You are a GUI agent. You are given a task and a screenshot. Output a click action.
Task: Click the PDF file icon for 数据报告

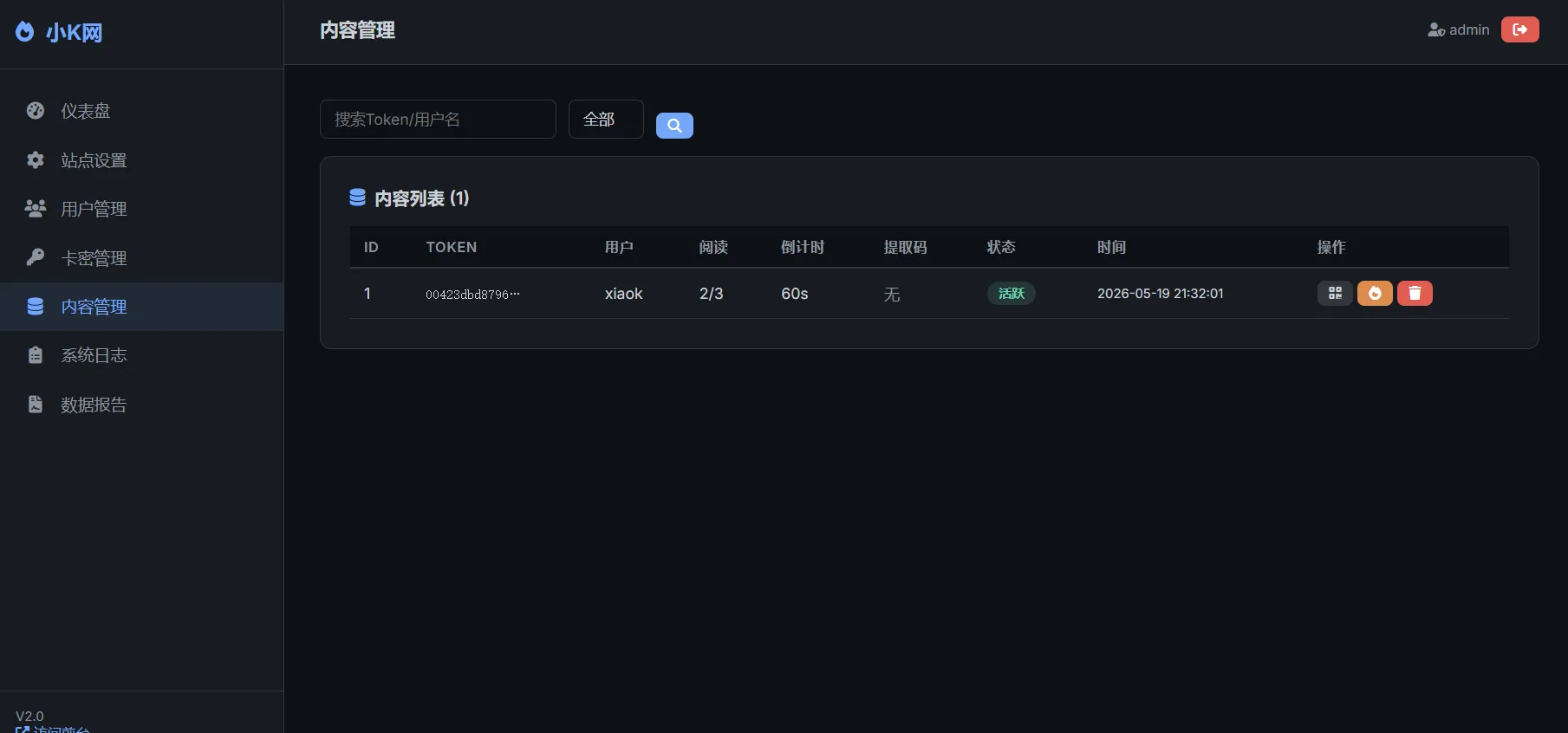click(36, 404)
